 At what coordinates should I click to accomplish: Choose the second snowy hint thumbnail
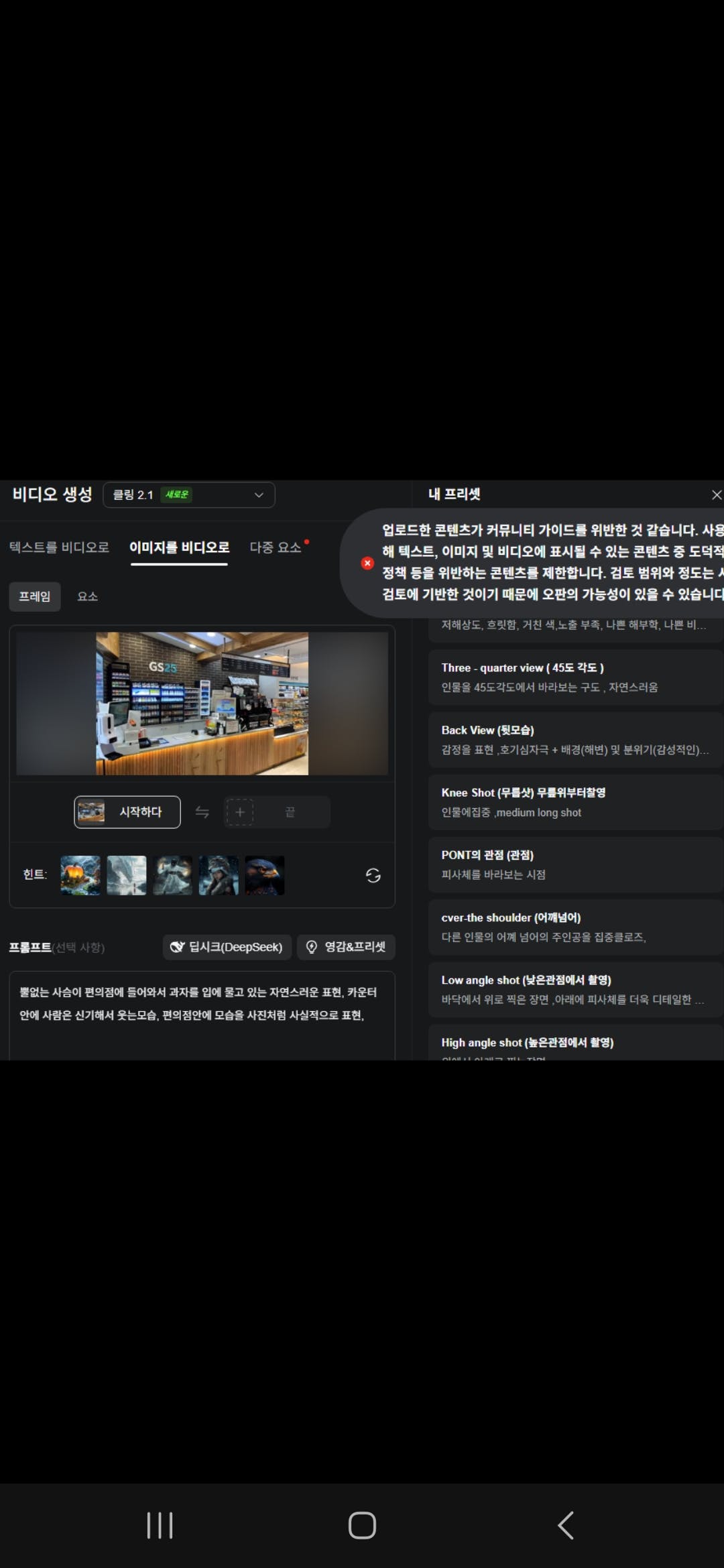click(x=127, y=875)
